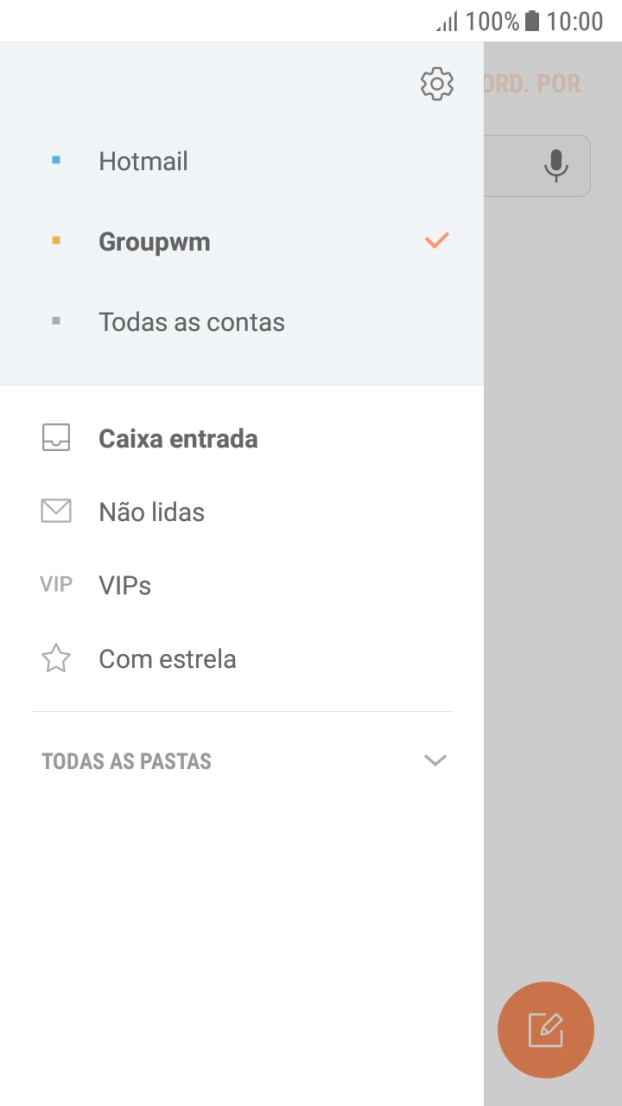Start voice search with the microphone icon
622x1106 pixels.
click(556, 166)
